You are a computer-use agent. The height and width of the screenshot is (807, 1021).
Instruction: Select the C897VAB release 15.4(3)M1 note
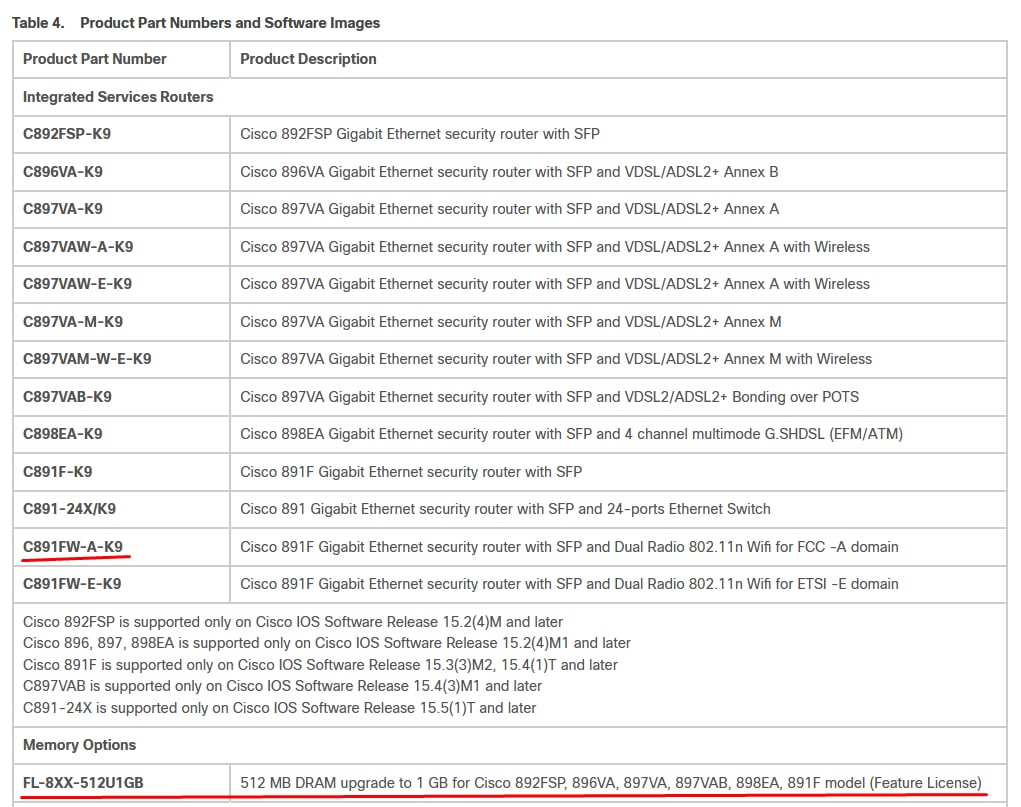point(283,687)
